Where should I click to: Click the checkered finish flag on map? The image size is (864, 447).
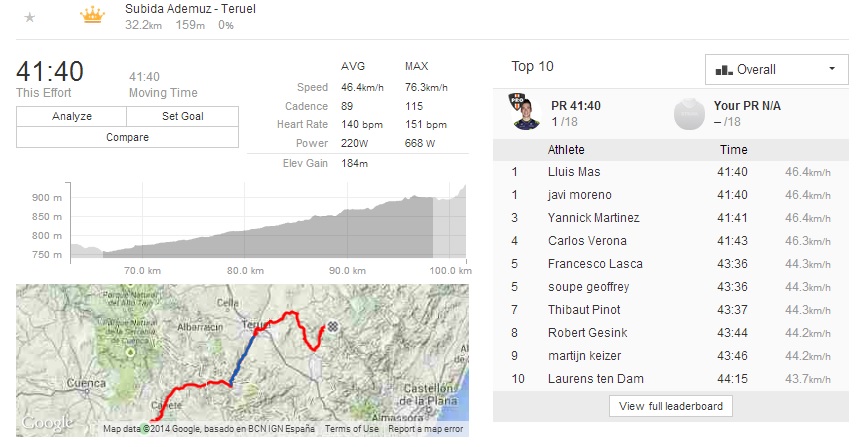click(332, 327)
